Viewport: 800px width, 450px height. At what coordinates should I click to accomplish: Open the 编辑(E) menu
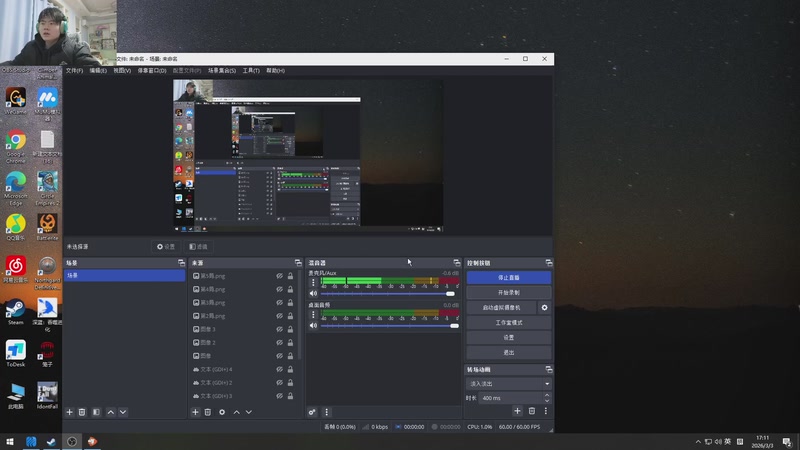click(x=98, y=70)
